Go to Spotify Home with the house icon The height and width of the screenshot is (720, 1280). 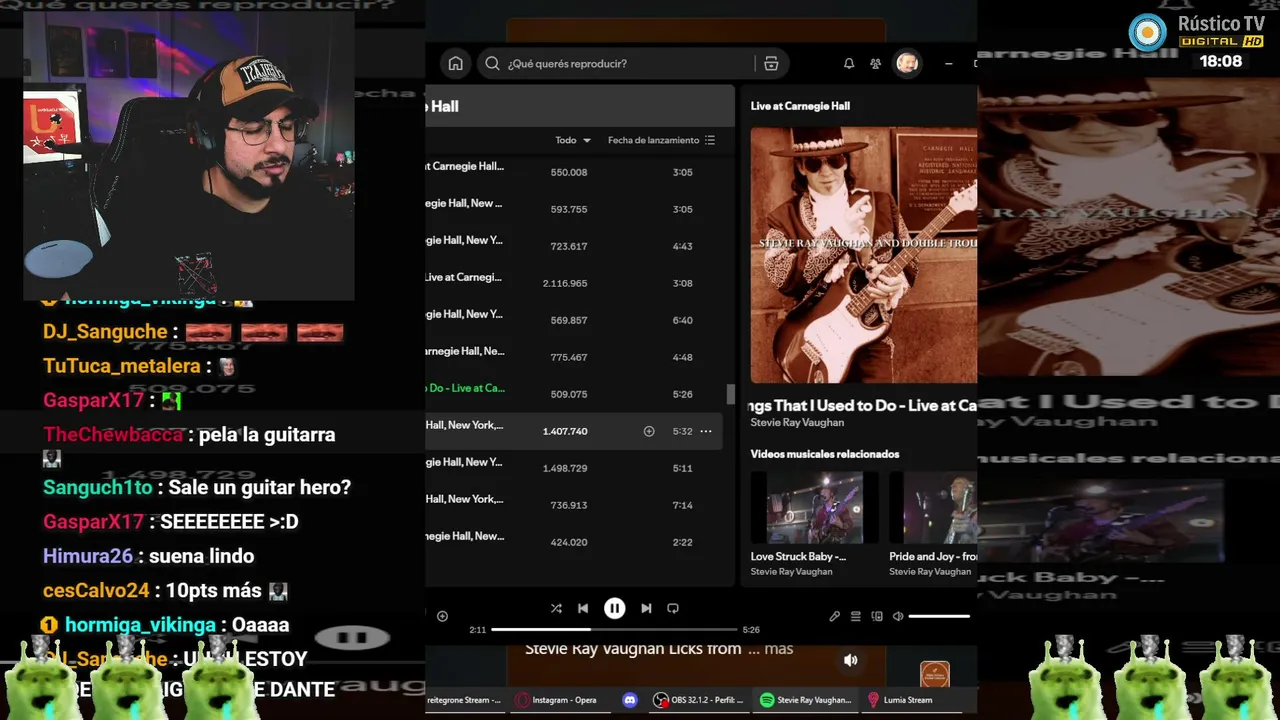pyautogui.click(x=456, y=64)
